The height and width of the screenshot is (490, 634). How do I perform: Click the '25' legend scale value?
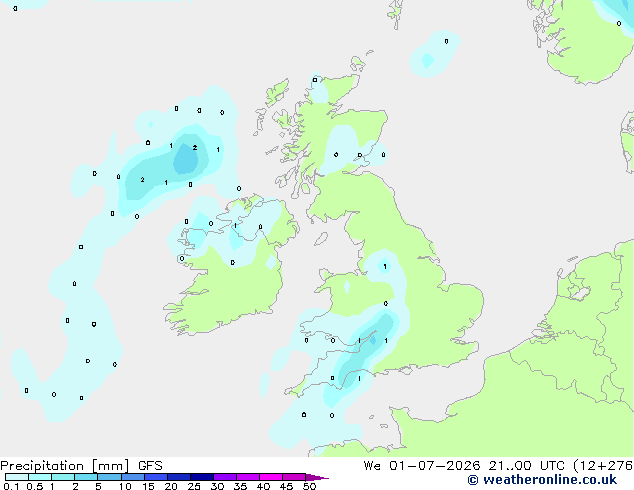[x=194, y=486]
